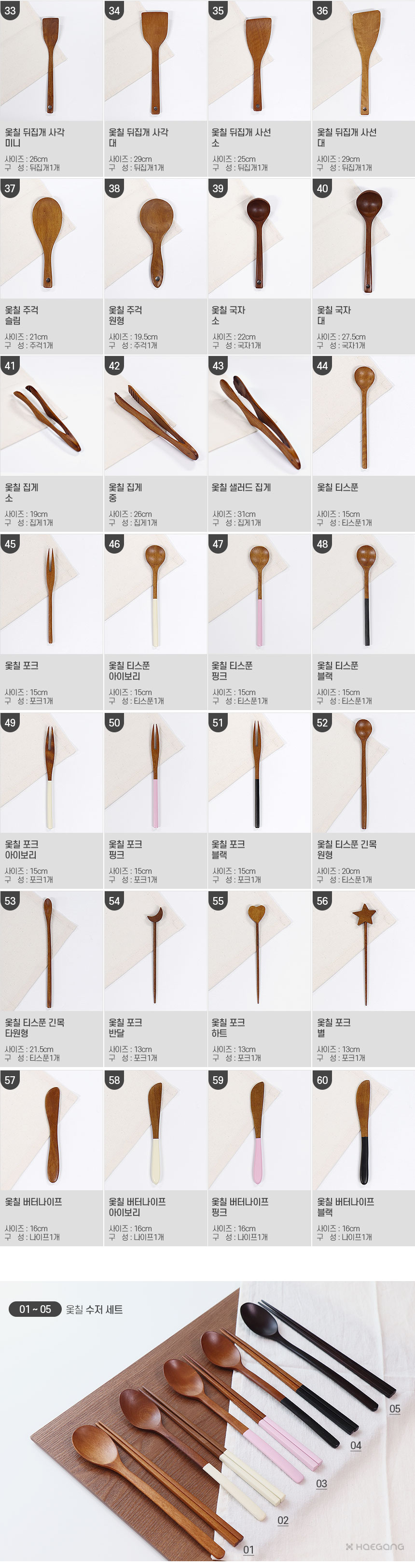
Task: Select the number 44 badge
Action: pyautogui.click(x=322, y=366)
